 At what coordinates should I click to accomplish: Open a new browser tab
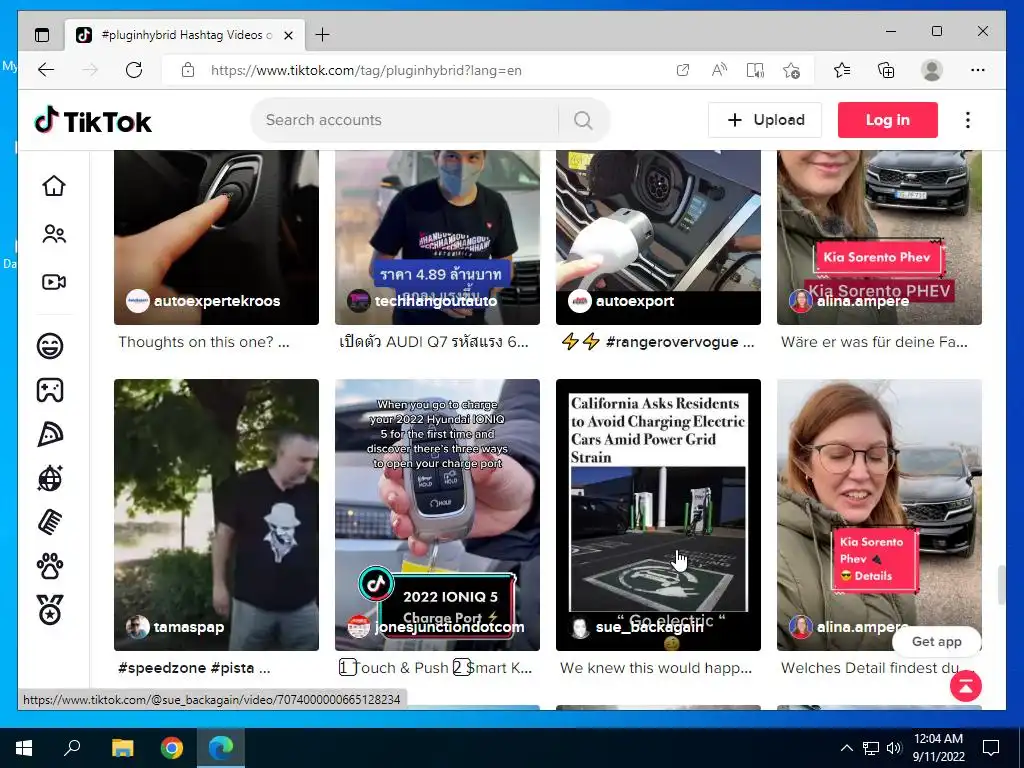tap(323, 35)
